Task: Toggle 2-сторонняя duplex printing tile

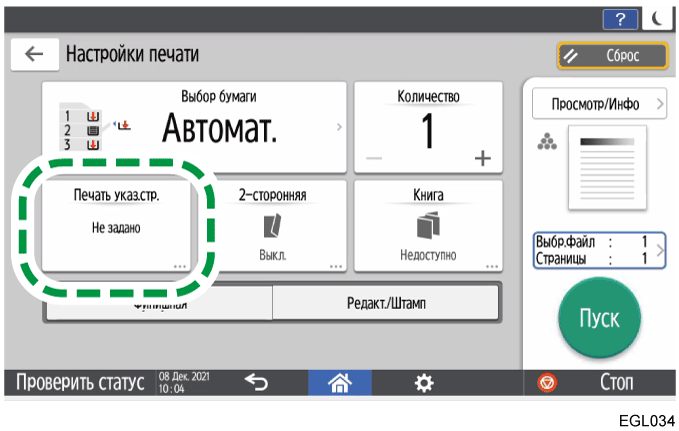Action: point(272,225)
